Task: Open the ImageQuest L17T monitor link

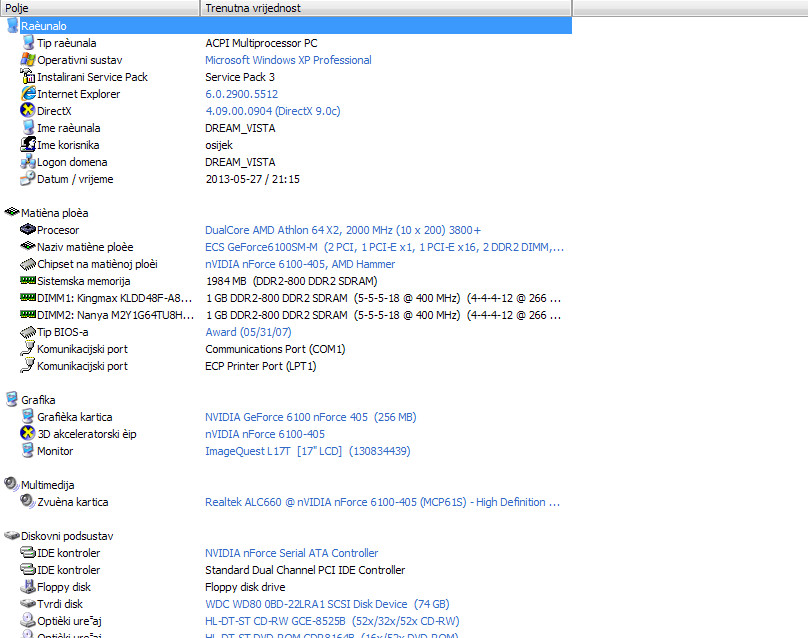Action: 308,451
